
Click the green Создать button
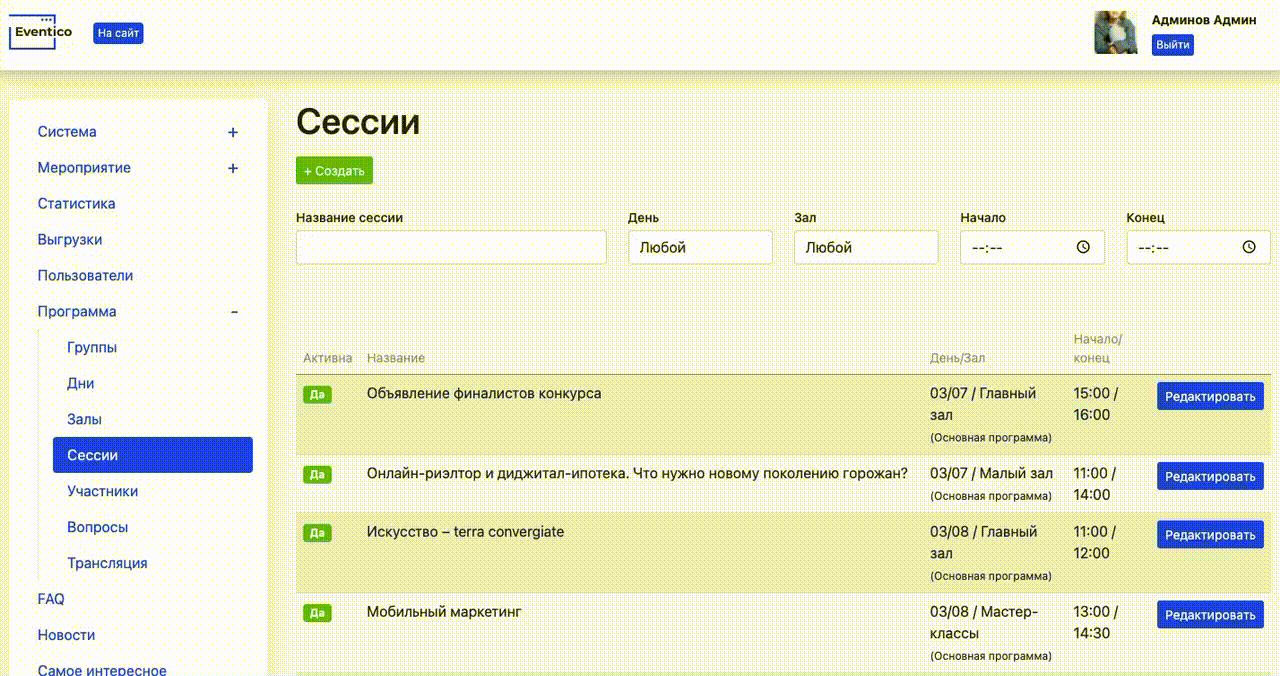pyautogui.click(x=334, y=170)
